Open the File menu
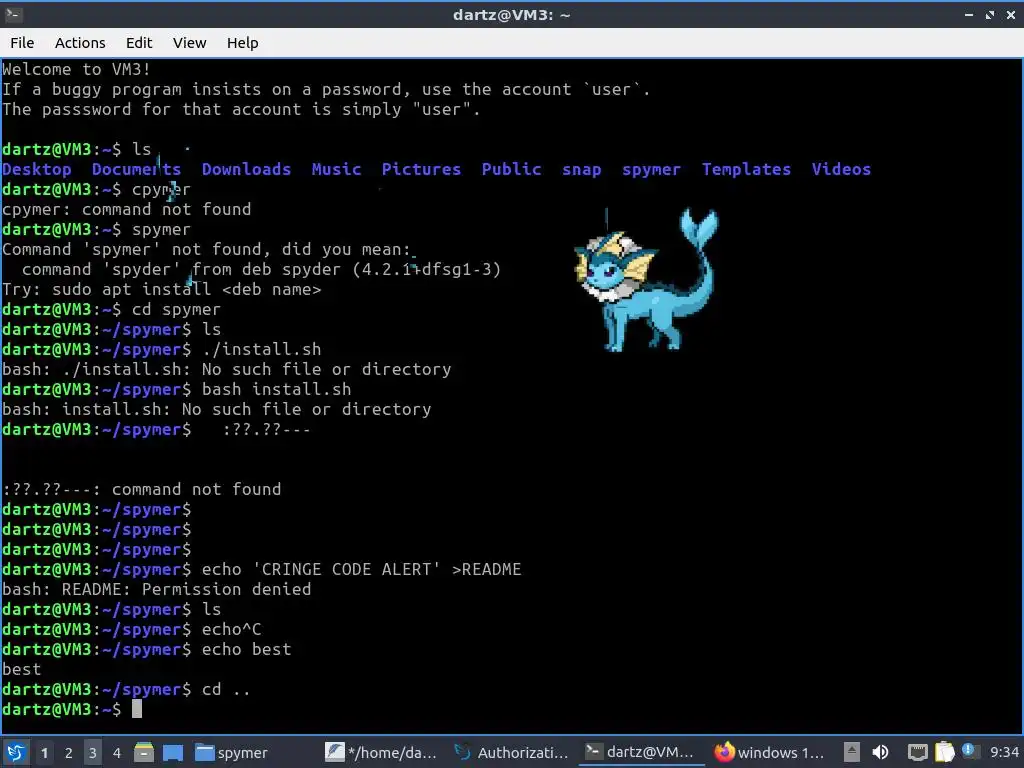 point(22,42)
